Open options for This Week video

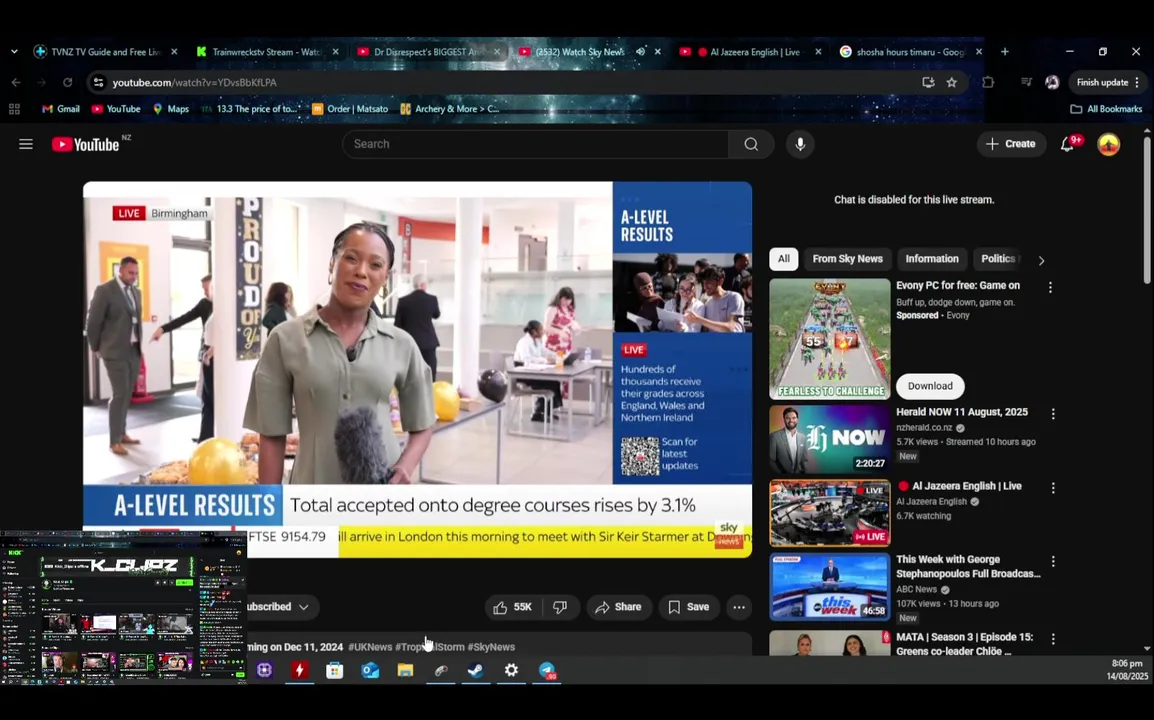pos(1053,561)
